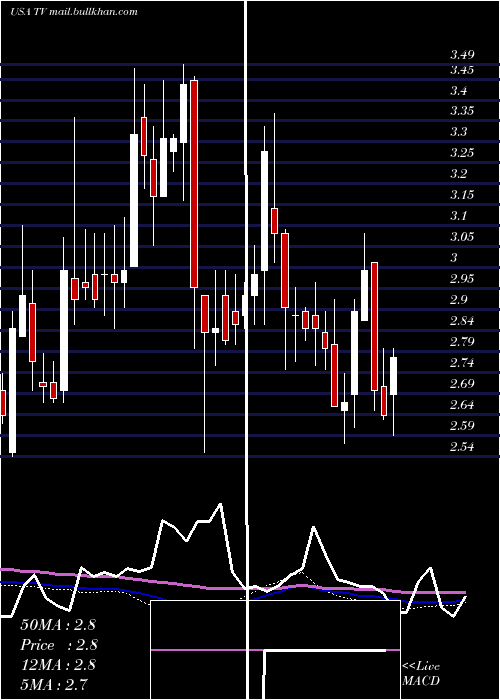The image size is (500, 700).
Task: Click the 2.69 price axis label
Action: click(462, 384)
